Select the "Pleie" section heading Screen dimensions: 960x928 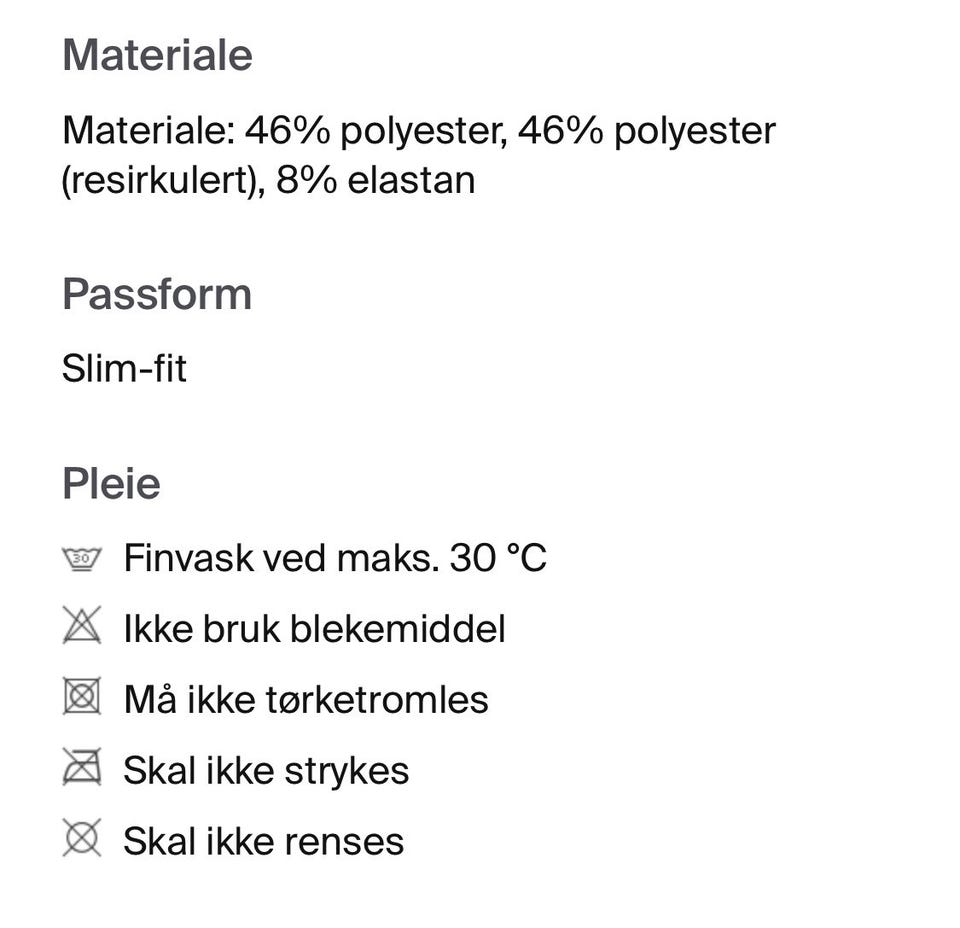(111, 483)
